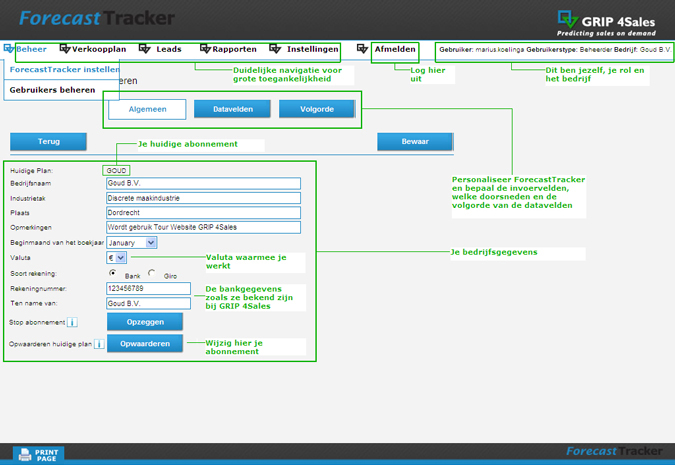
Task: Click the Stop abonnement label
Action: [37, 322]
